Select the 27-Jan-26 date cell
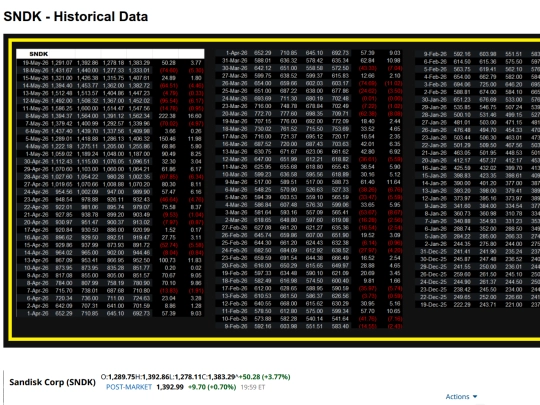 coord(434,122)
